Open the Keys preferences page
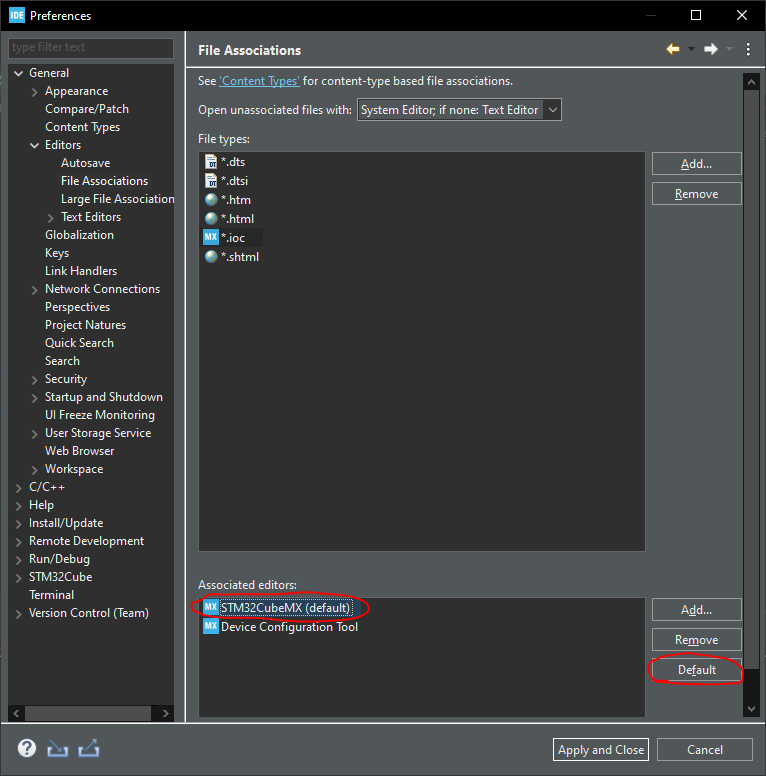This screenshot has height=776, width=766. pyautogui.click(x=57, y=253)
